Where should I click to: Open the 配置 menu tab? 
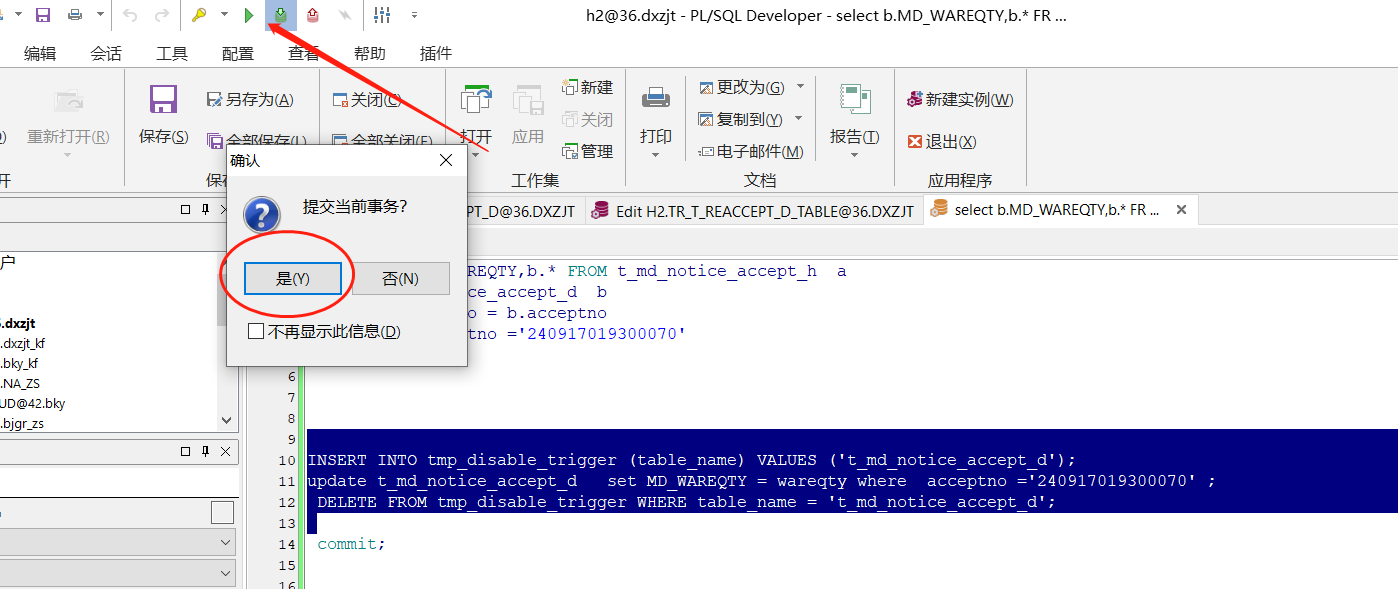tap(238, 53)
